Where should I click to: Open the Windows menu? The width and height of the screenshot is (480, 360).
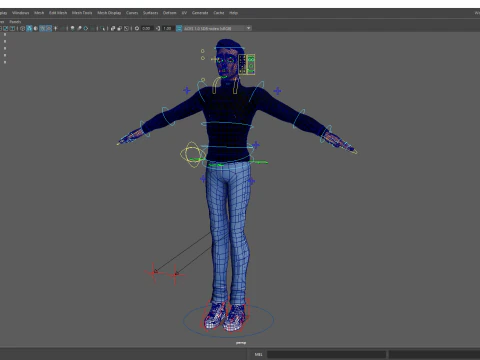pos(20,13)
